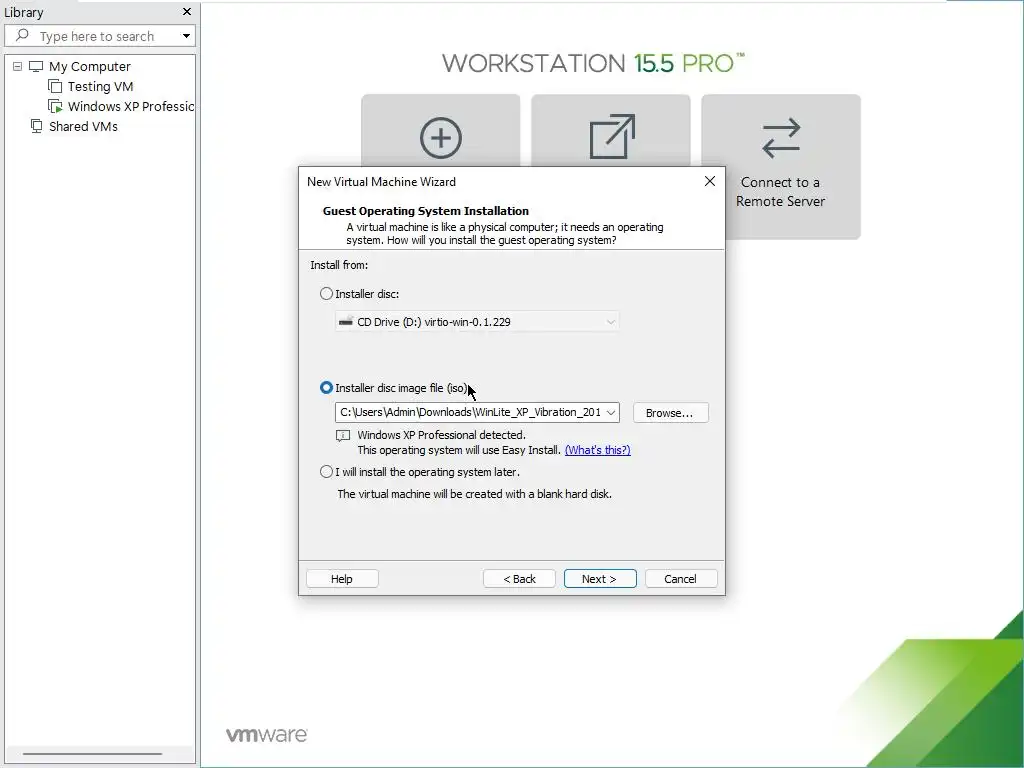Viewport: 1024px width, 768px height.
Task: Choose I will install the operating system later
Action: [x=326, y=472]
